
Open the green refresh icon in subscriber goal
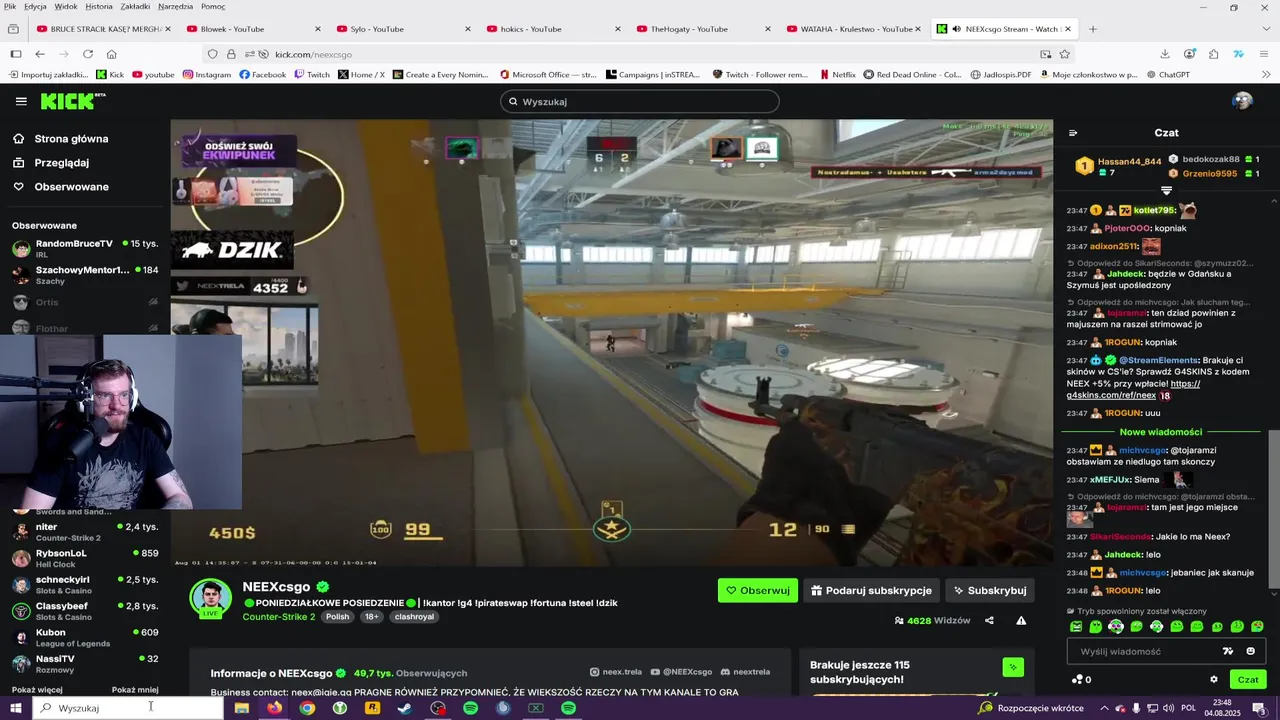tap(1013, 667)
